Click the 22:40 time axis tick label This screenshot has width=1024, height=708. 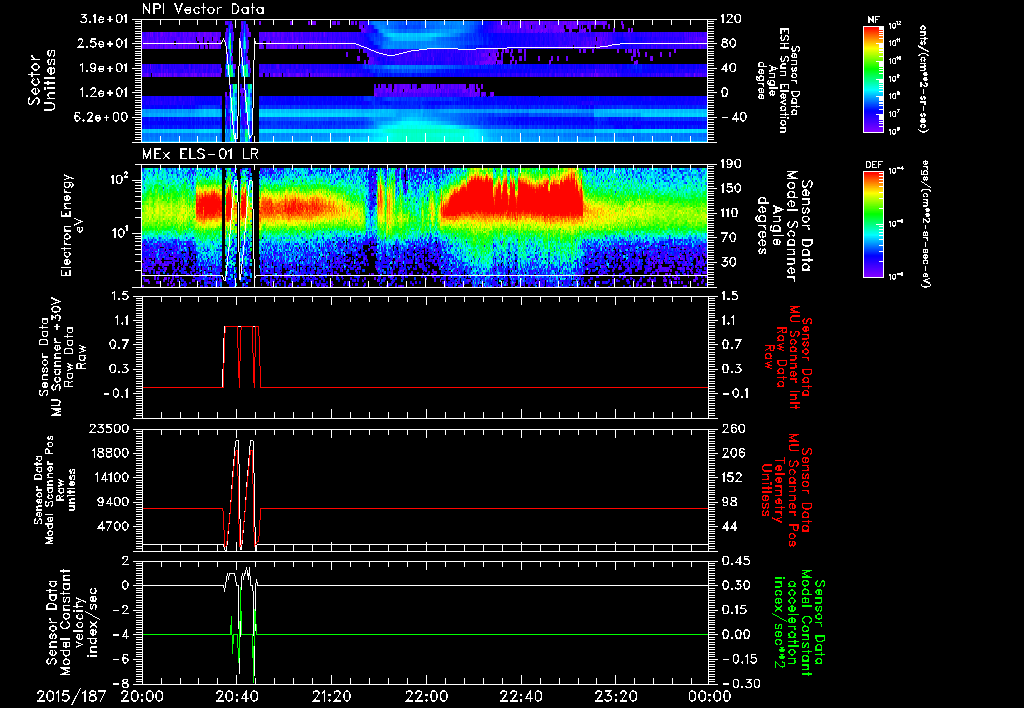pyautogui.click(x=520, y=696)
